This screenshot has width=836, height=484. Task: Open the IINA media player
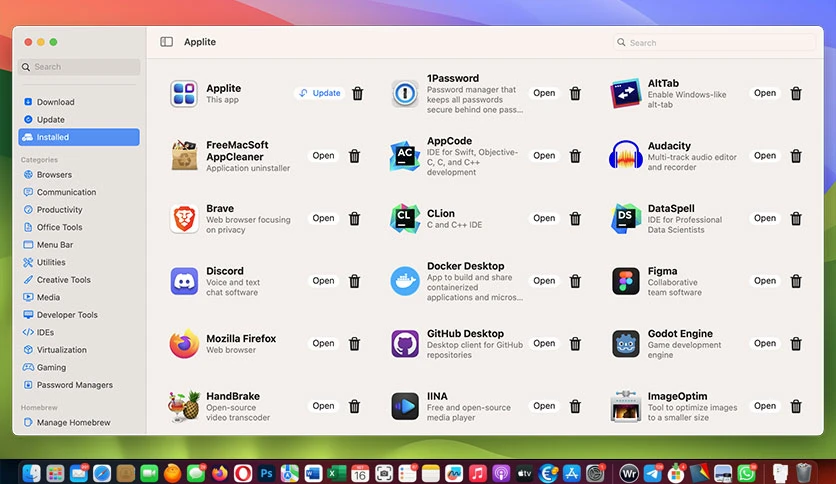(x=544, y=406)
